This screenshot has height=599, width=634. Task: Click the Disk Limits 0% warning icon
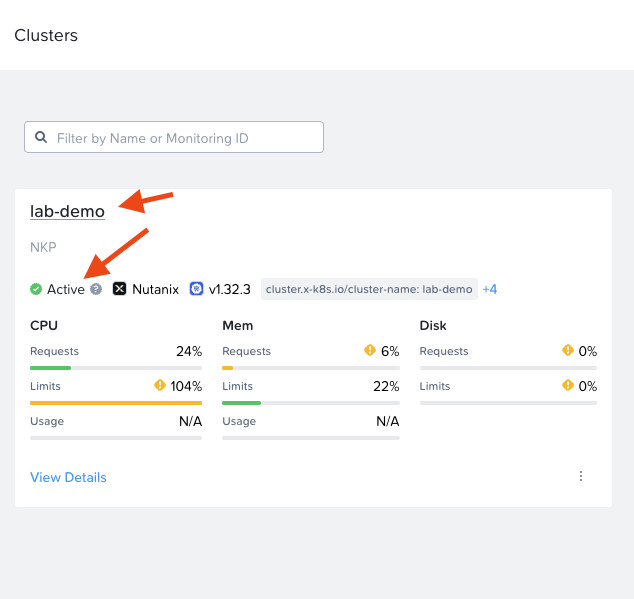point(568,385)
